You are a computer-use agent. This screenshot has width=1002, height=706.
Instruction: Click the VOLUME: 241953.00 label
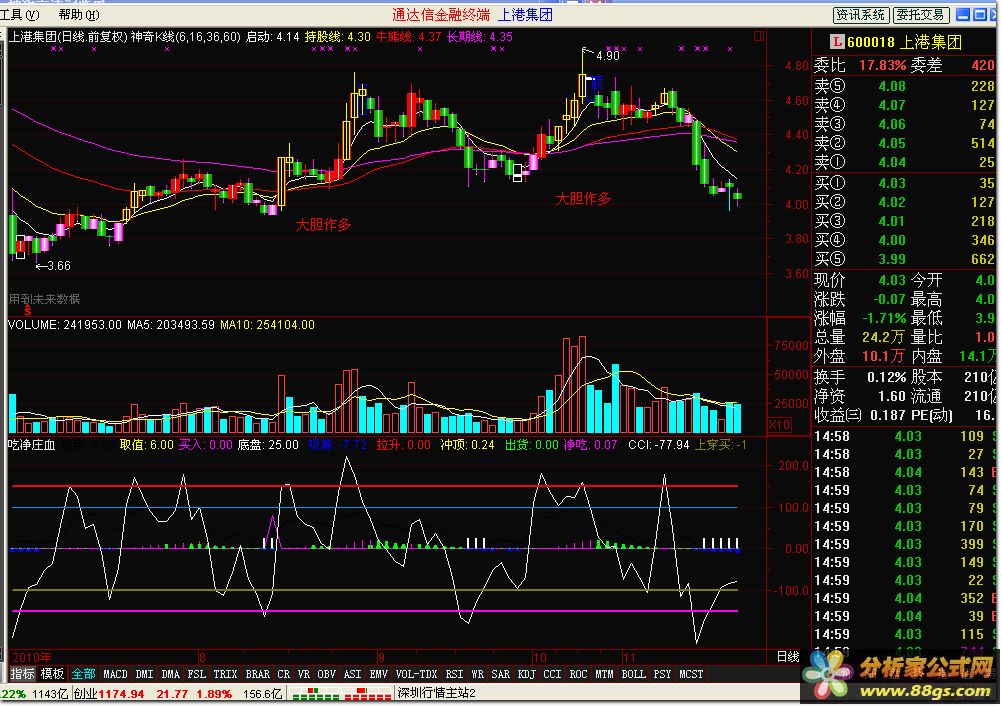tap(65, 325)
